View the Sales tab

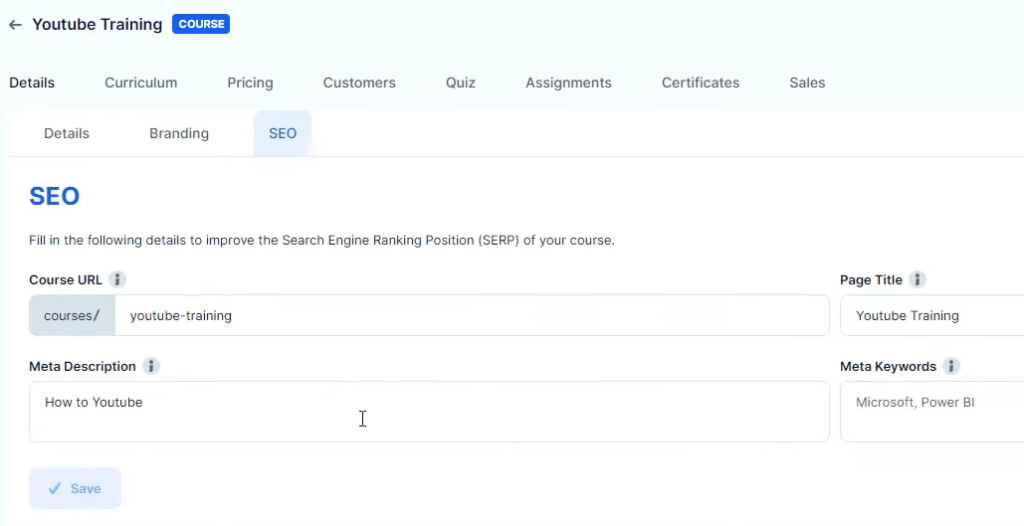pos(807,83)
